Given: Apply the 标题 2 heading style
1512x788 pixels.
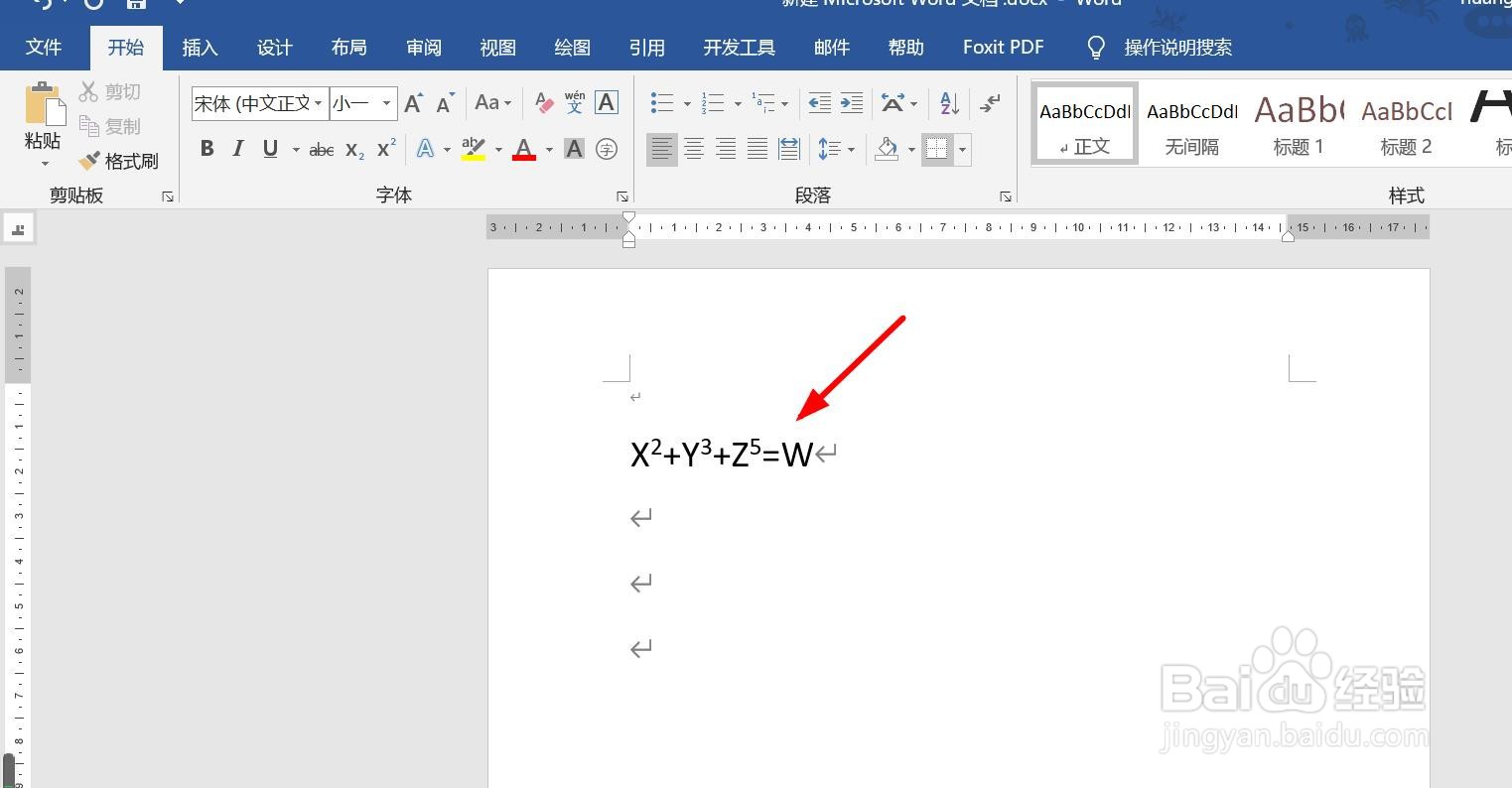Looking at the screenshot, I should click(x=1406, y=123).
